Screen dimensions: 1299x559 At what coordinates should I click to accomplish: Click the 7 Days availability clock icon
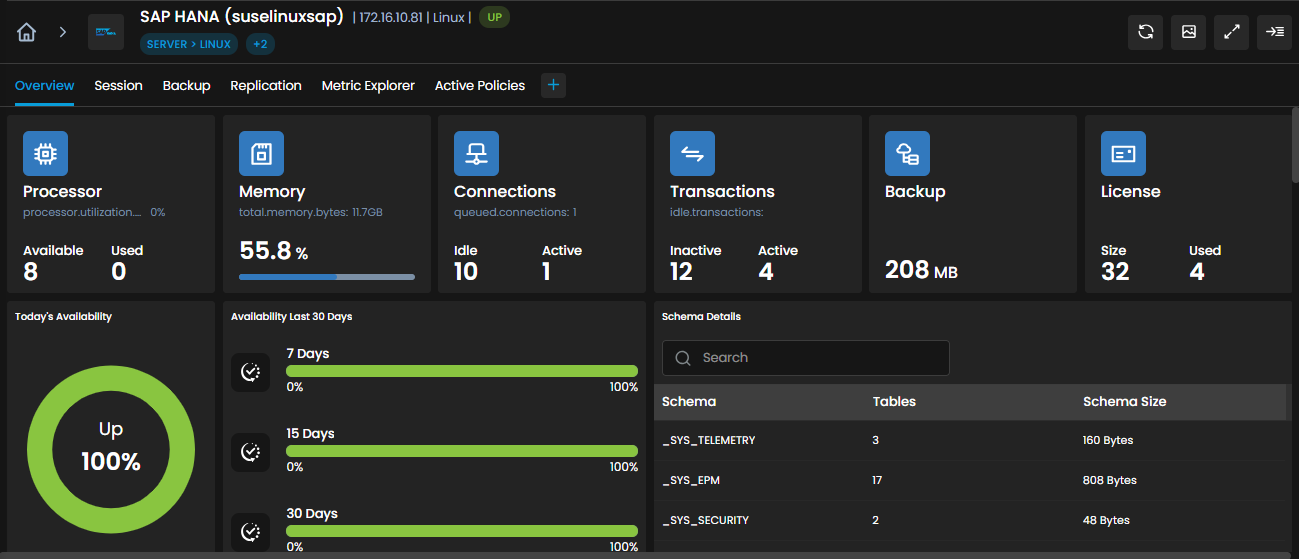pos(250,372)
